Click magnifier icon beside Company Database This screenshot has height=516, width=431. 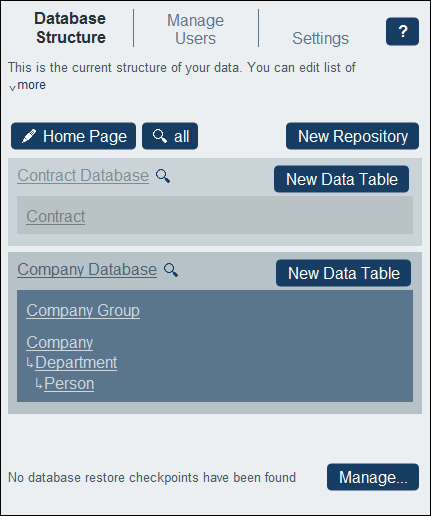tap(171, 270)
